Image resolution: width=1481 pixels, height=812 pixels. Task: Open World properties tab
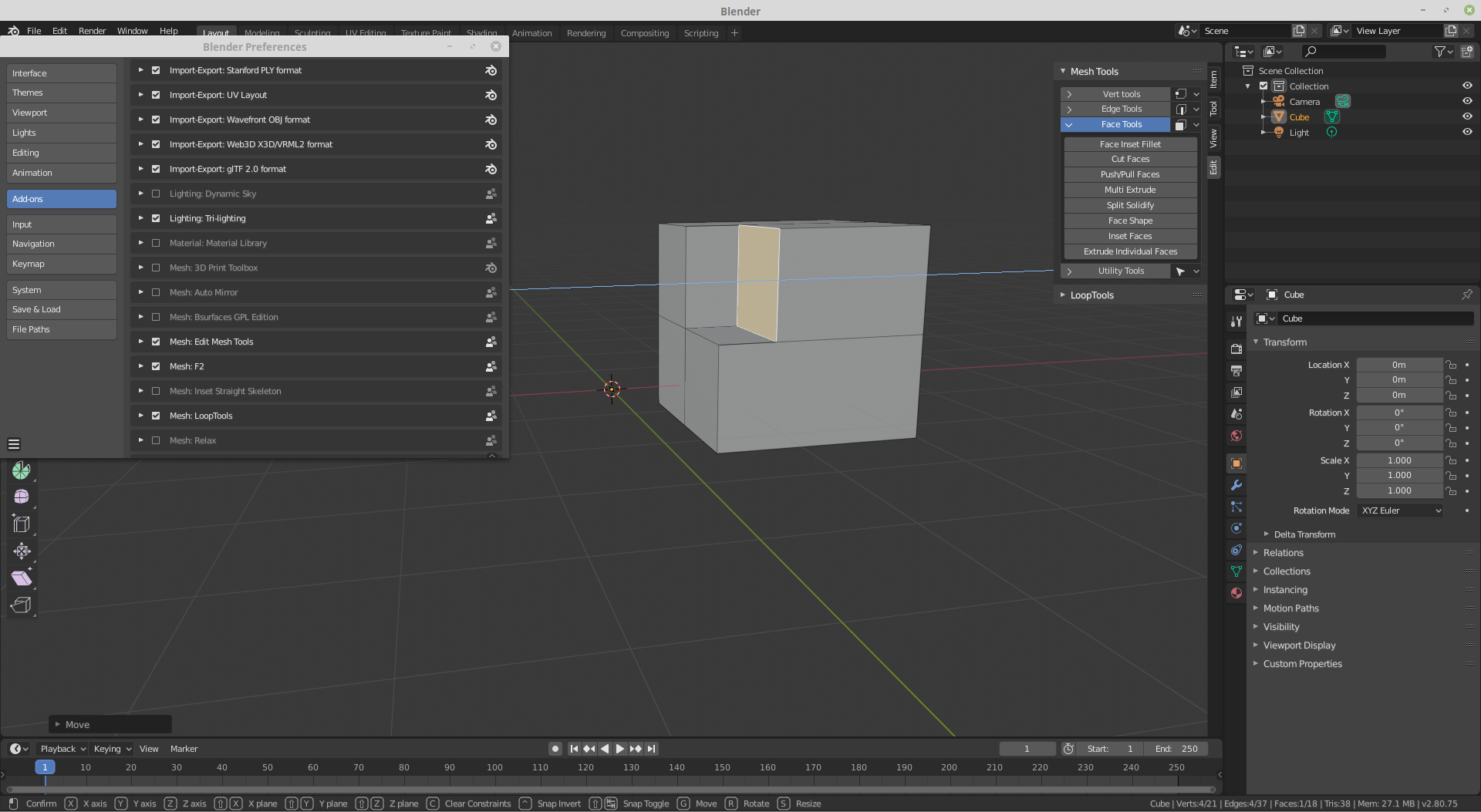click(x=1236, y=436)
